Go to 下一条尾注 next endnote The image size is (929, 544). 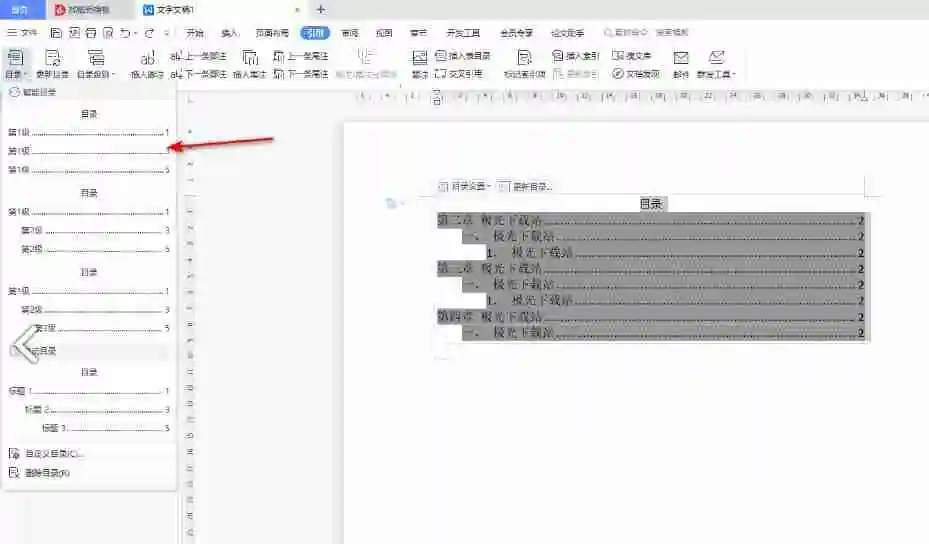coord(300,74)
